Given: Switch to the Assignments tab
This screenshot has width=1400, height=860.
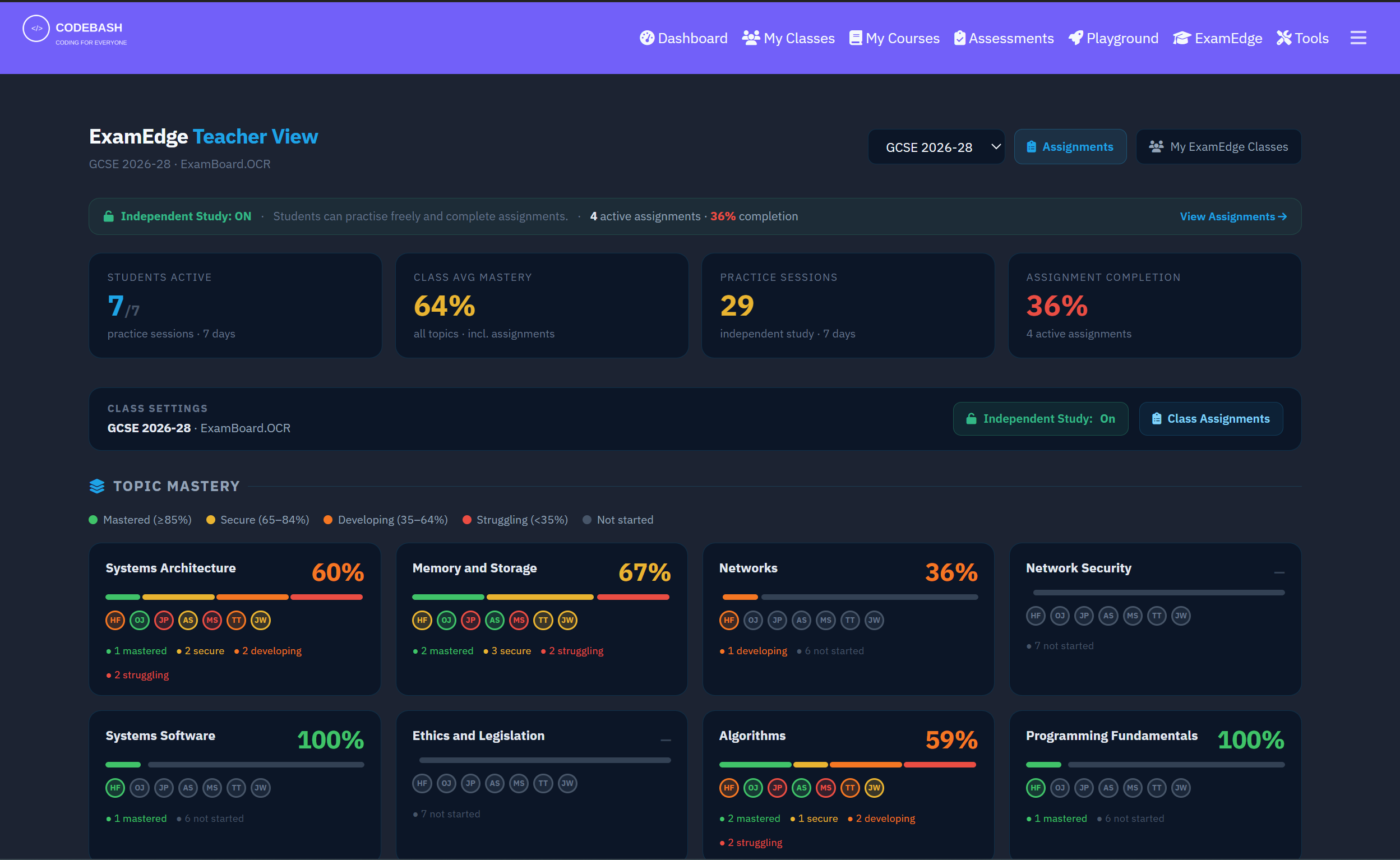Looking at the screenshot, I should [x=1070, y=146].
